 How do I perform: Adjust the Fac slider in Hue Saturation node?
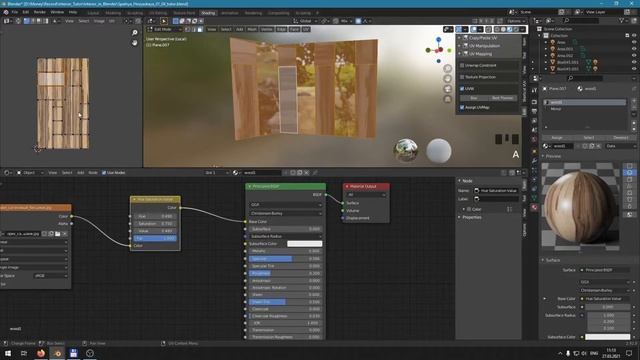155,238
